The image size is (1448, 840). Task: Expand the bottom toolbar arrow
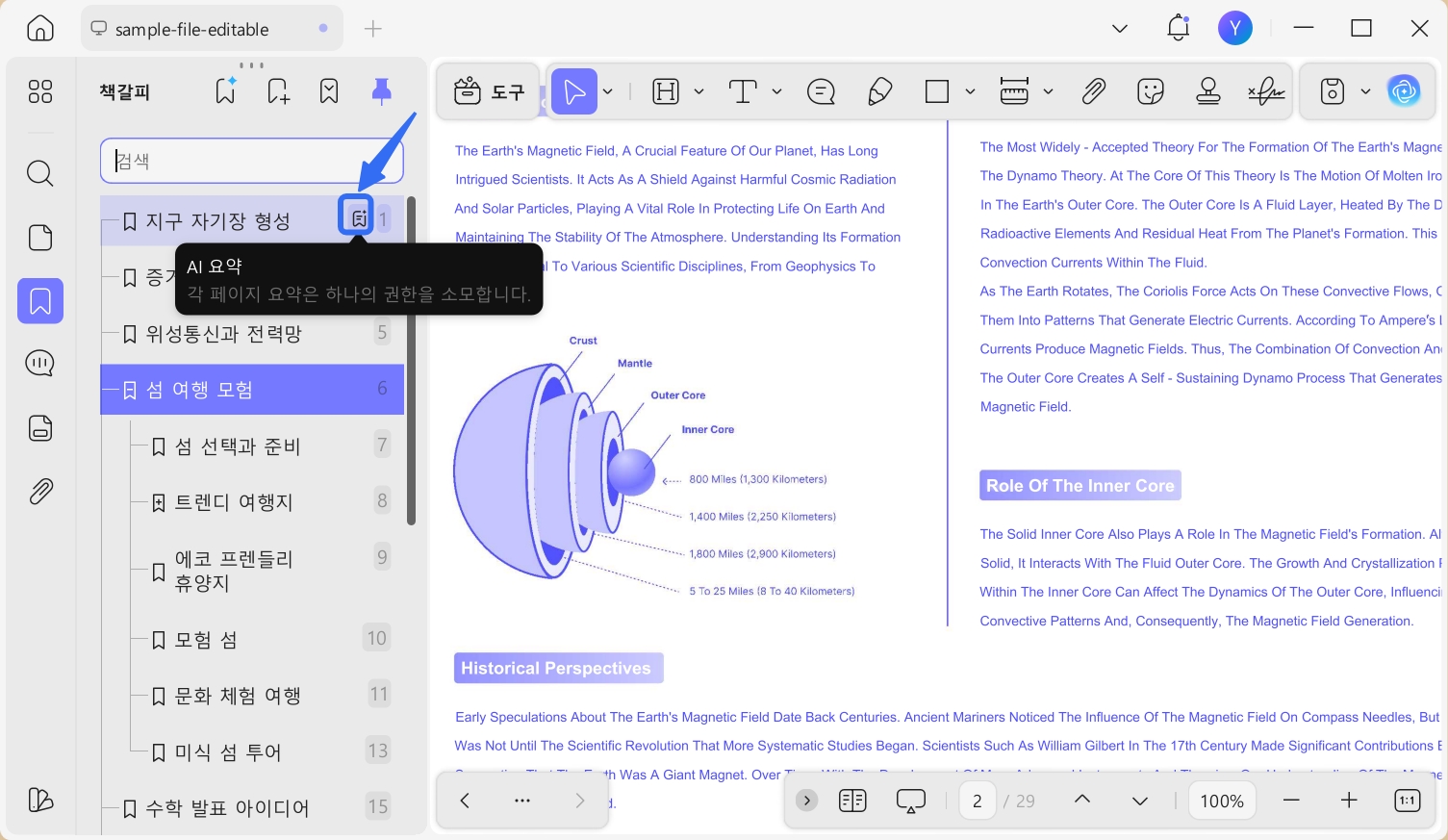pyautogui.click(x=807, y=801)
